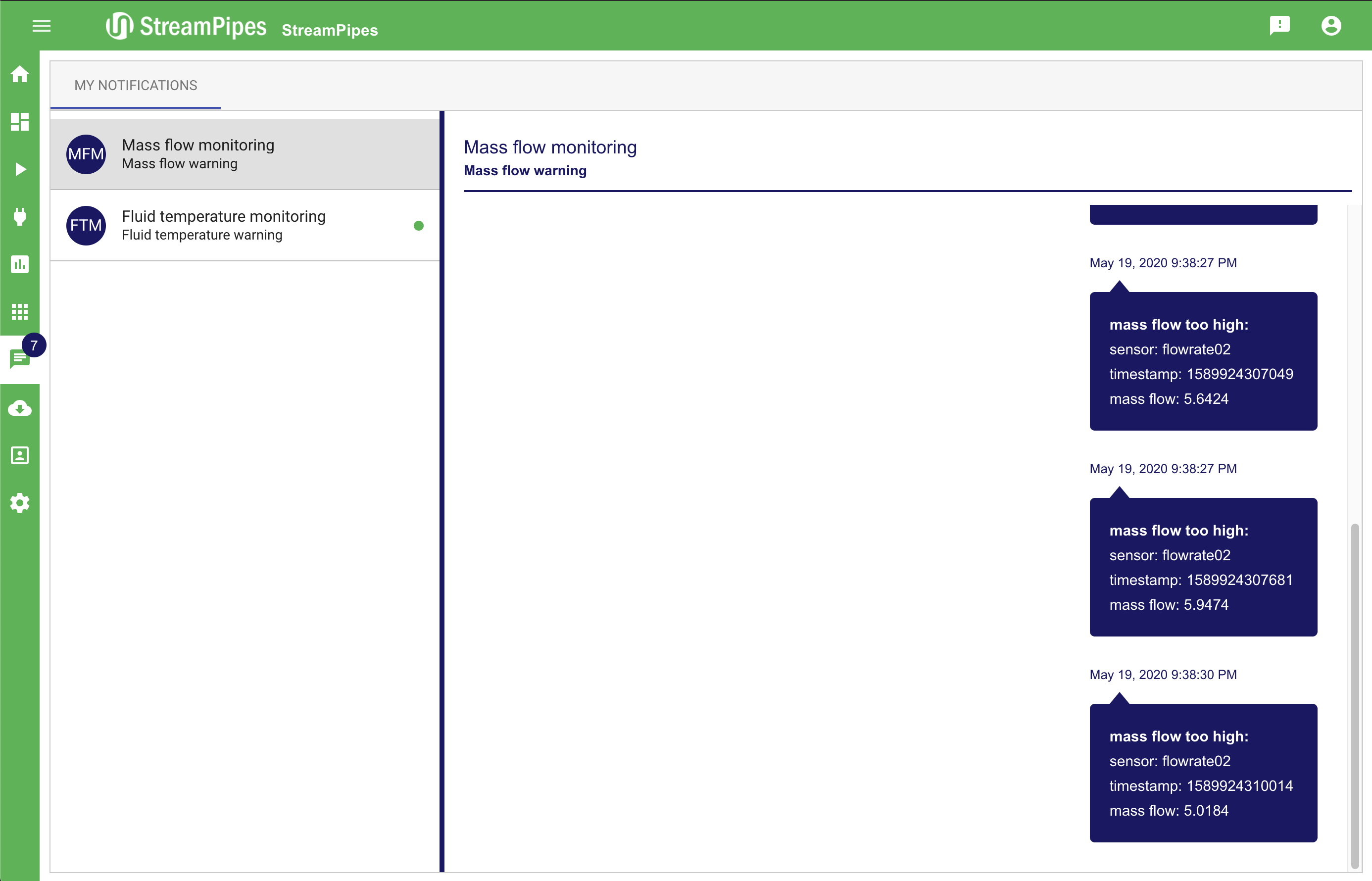Go to Home via sidebar icon

click(x=20, y=74)
